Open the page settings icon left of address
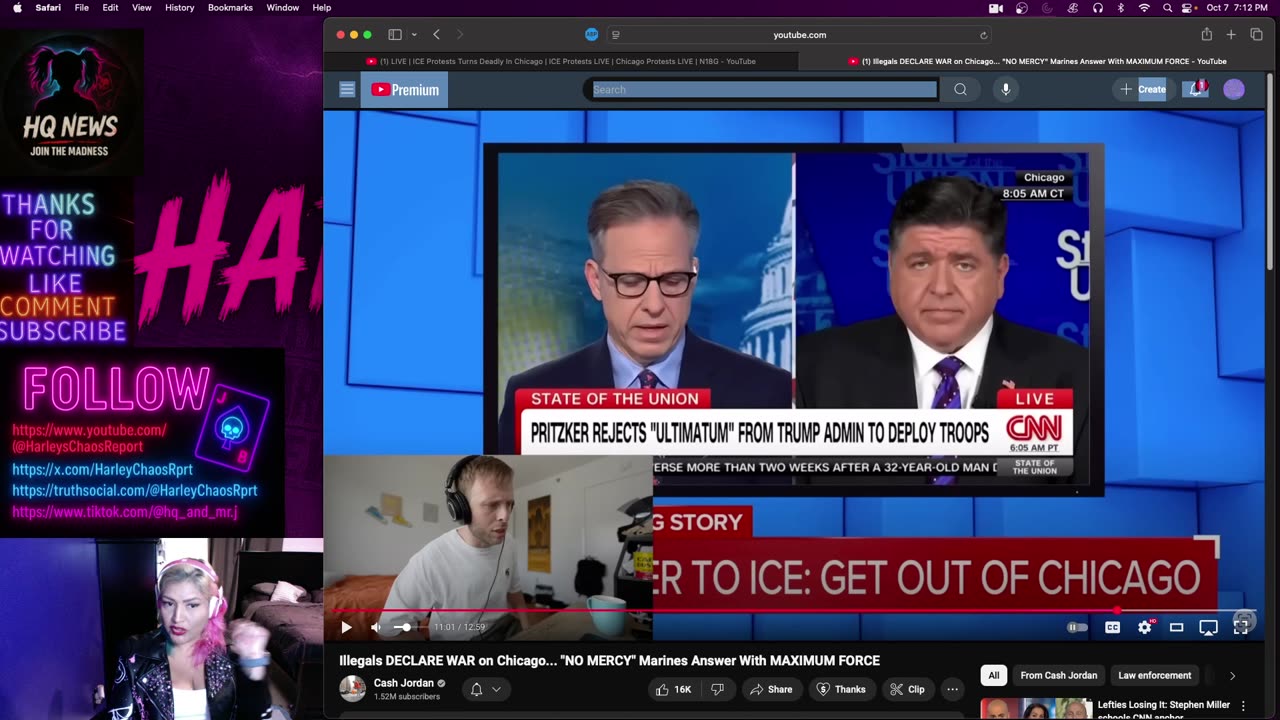Viewport: 1280px width, 720px height. [616, 35]
